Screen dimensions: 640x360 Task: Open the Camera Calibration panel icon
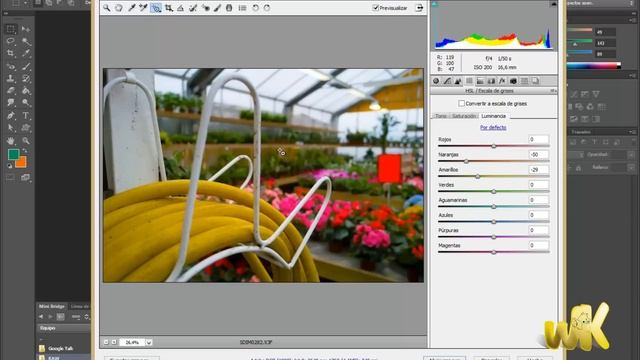click(x=513, y=81)
